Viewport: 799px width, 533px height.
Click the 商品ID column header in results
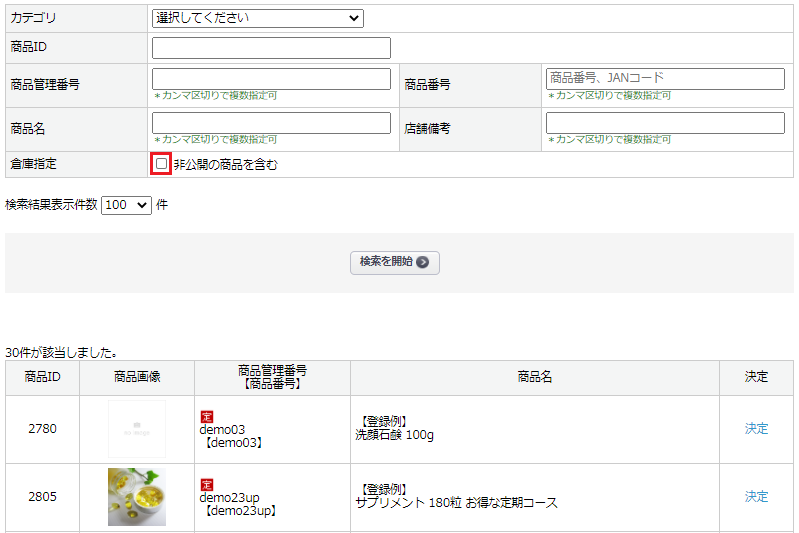pos(42,377)
